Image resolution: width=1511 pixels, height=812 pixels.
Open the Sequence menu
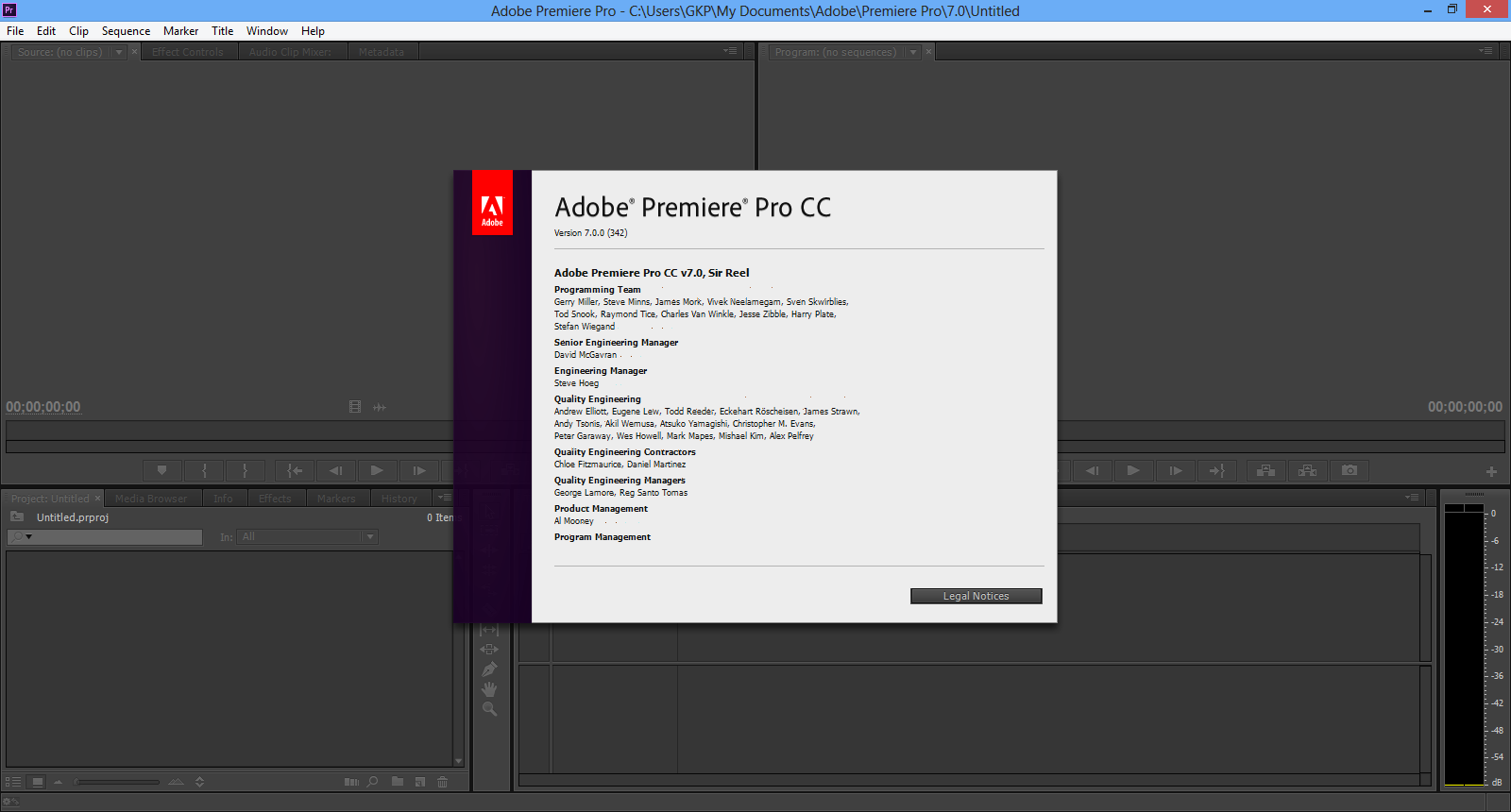point(126,31)
